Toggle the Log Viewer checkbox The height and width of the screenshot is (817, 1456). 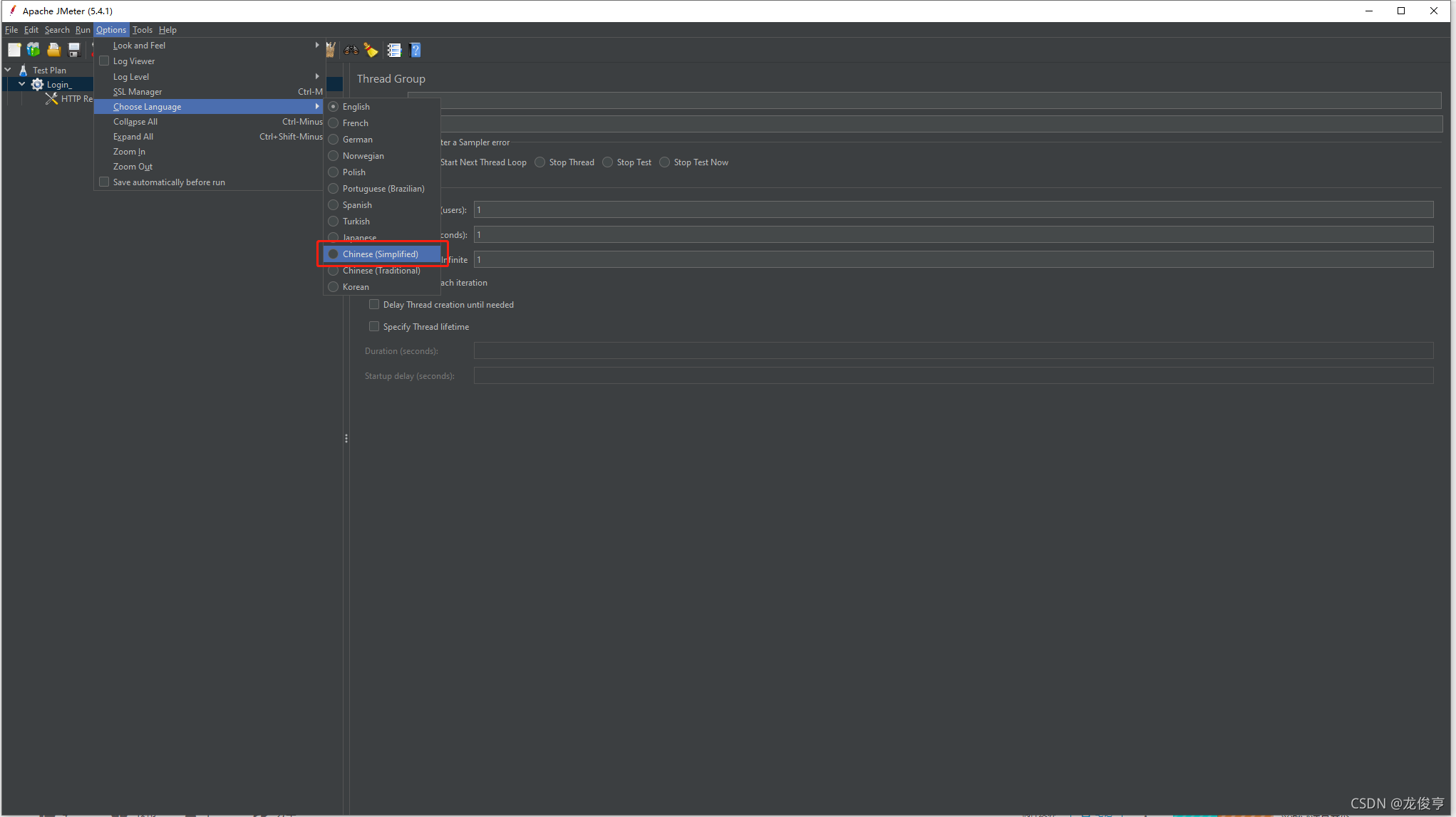pyautogui.click(x=104, y=61)
